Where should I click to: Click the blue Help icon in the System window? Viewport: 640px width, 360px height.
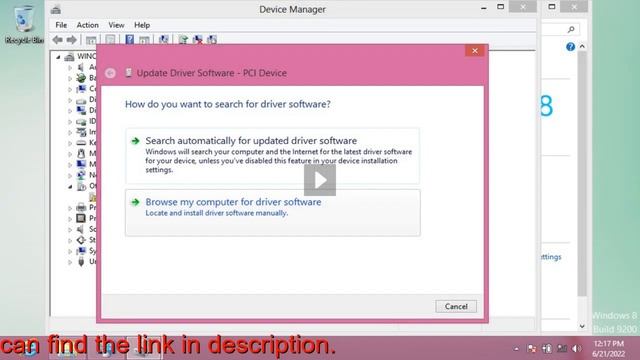(x=570, y=47)
